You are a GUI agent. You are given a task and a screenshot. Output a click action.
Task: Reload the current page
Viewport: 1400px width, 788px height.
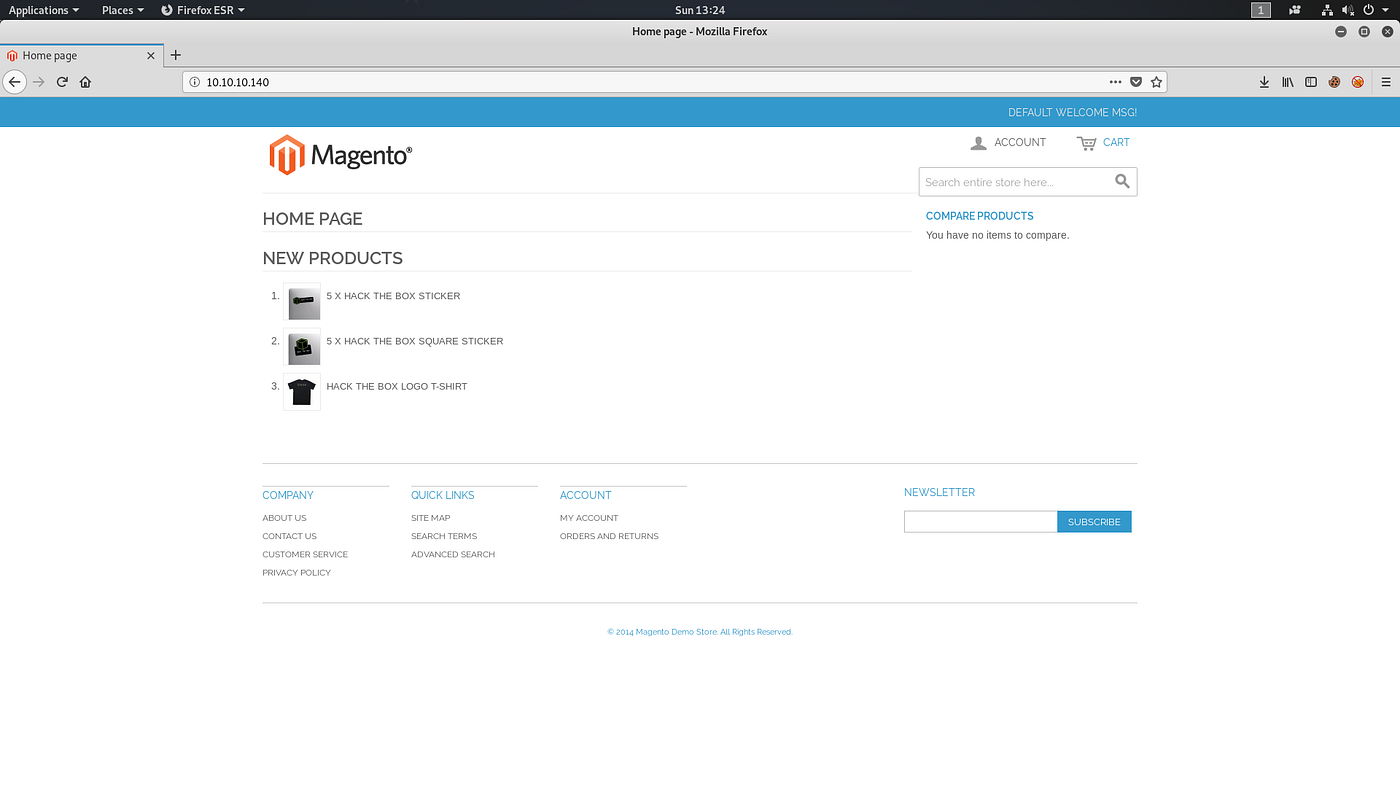pos(62,82)
